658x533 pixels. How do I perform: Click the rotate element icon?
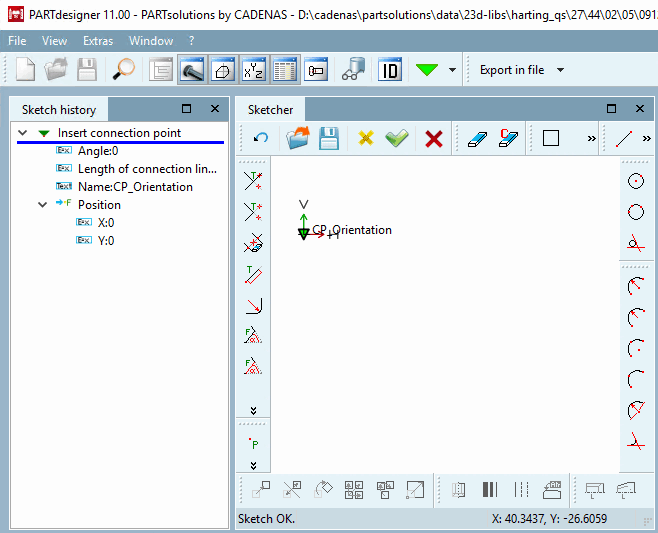tap(323, 489)
